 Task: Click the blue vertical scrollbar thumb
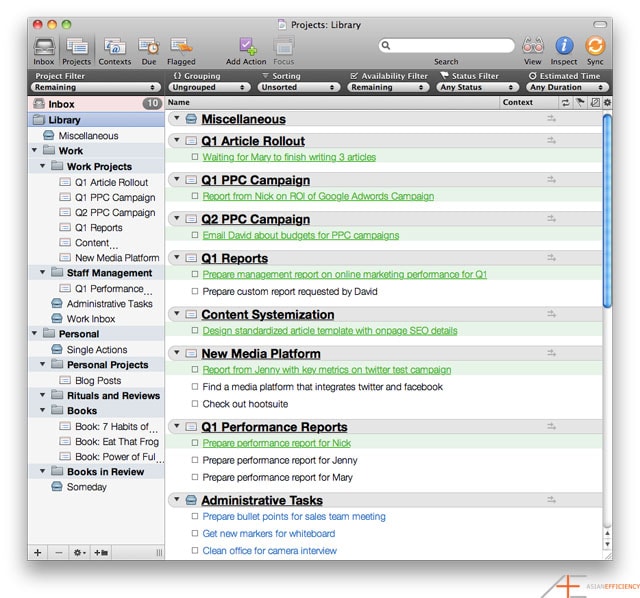coord(607,211)
